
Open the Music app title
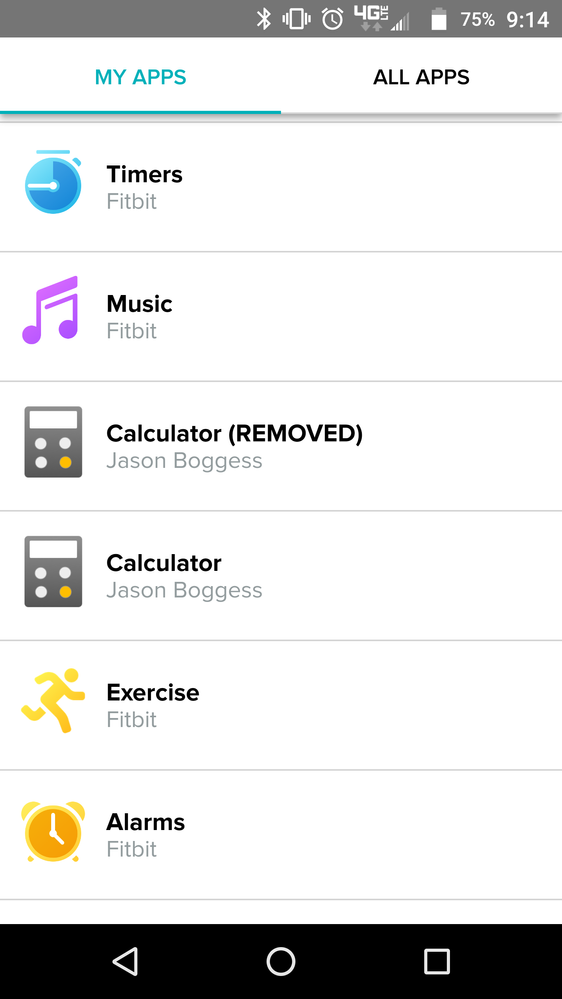pyautogui.click(x=140, y=303)
